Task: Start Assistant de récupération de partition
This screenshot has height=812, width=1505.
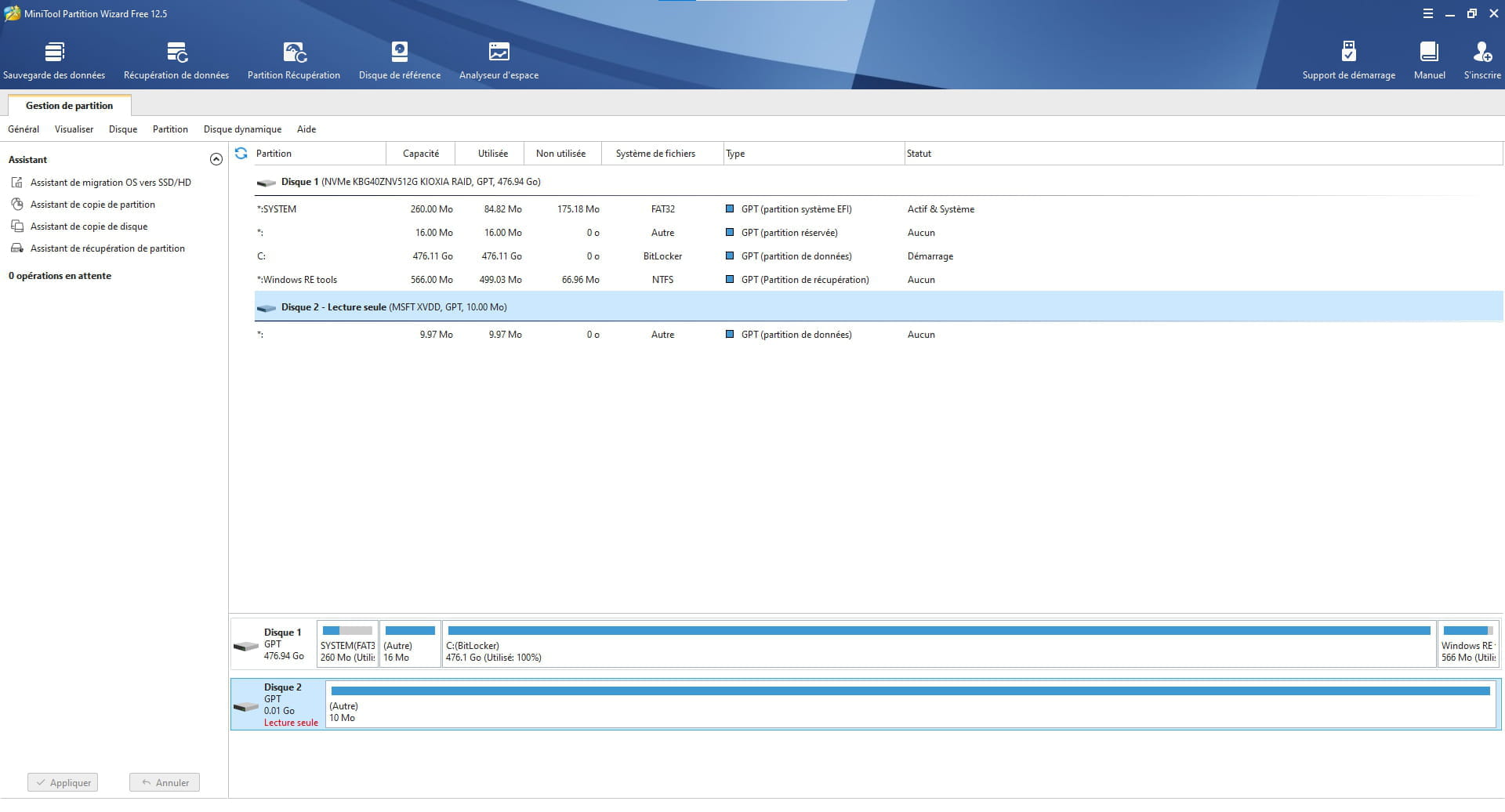Action: pyautogui.click(x=107, y=248)
